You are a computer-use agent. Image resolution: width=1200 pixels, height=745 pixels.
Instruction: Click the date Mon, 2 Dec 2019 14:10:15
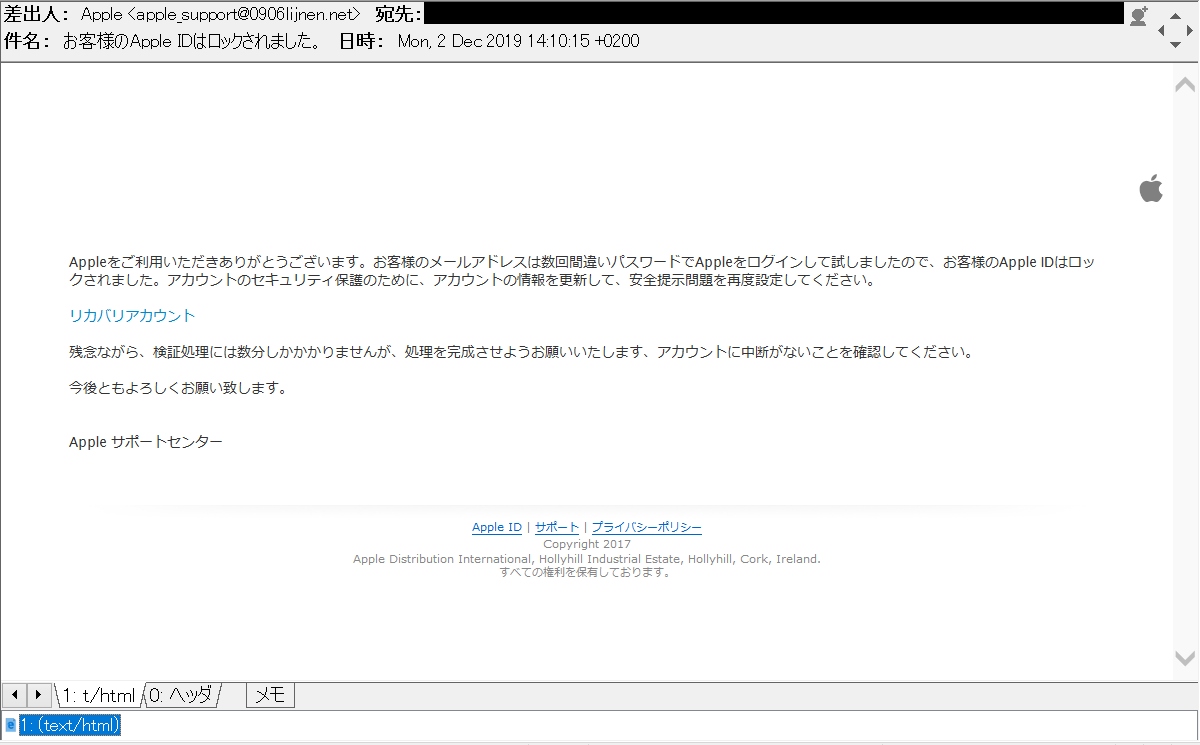(496, 41)
